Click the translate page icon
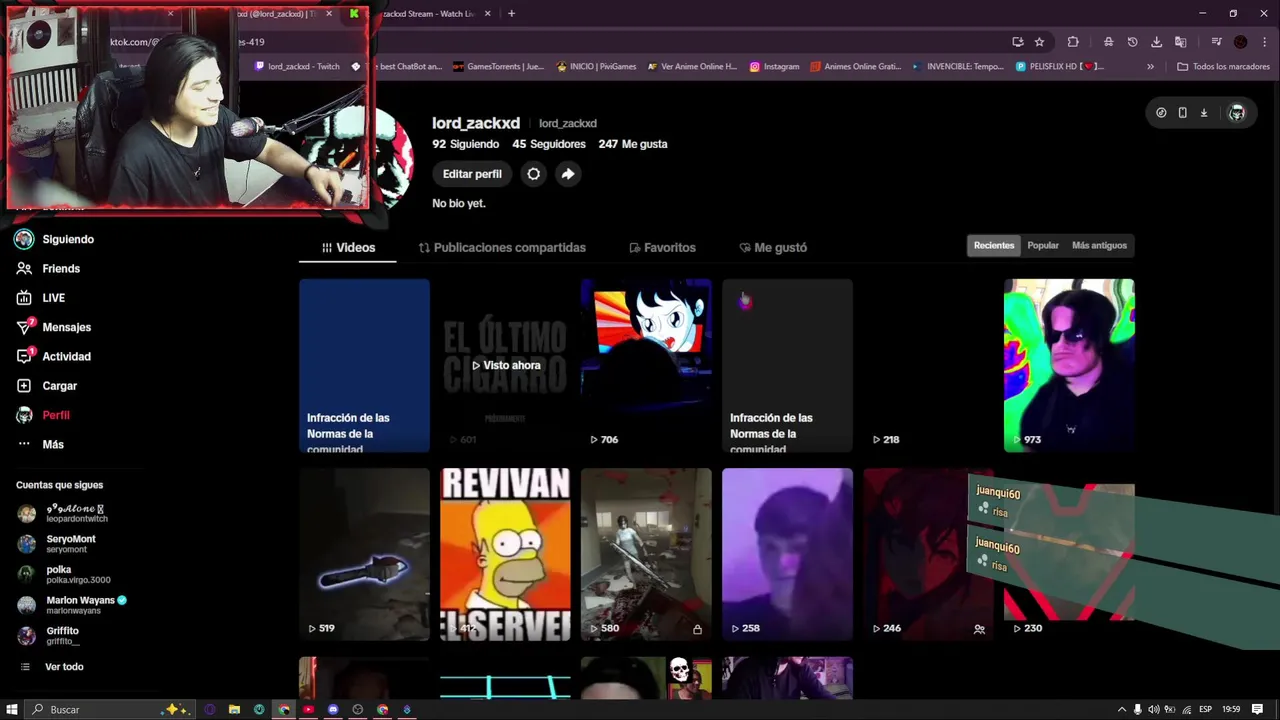This screenshot has height=720, width=1280. pos(1181,42)
